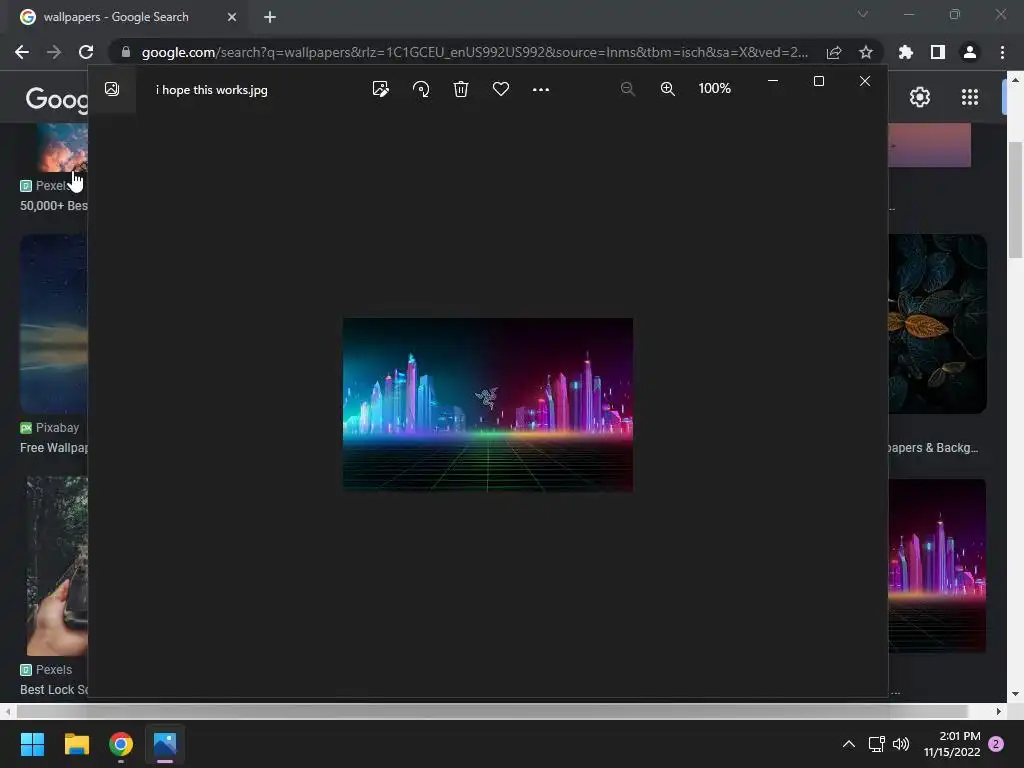Close the 'wallpapers - Google Search' tab

click(x=232, y=17)
